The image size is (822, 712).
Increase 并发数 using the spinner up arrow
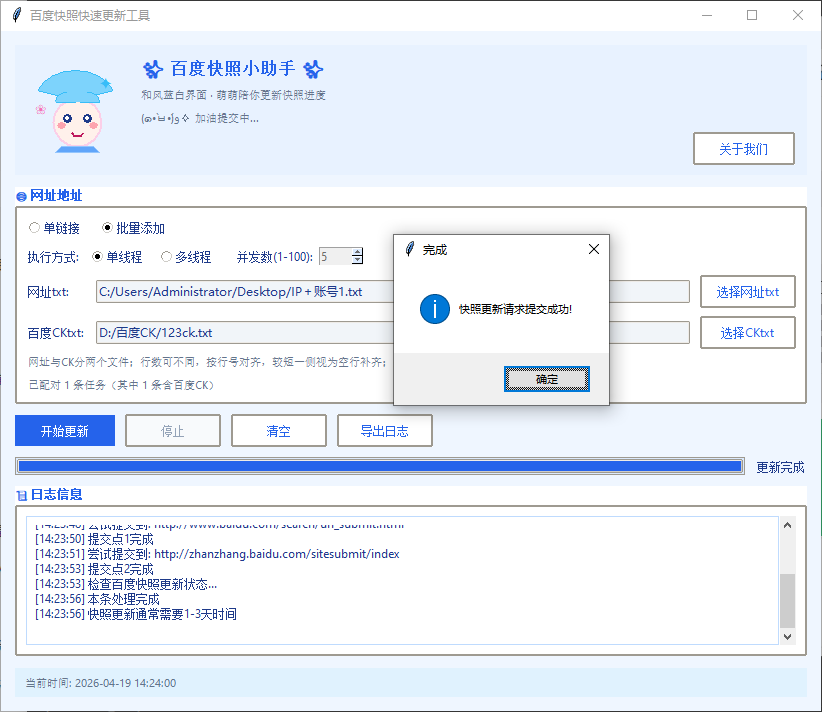356,251
